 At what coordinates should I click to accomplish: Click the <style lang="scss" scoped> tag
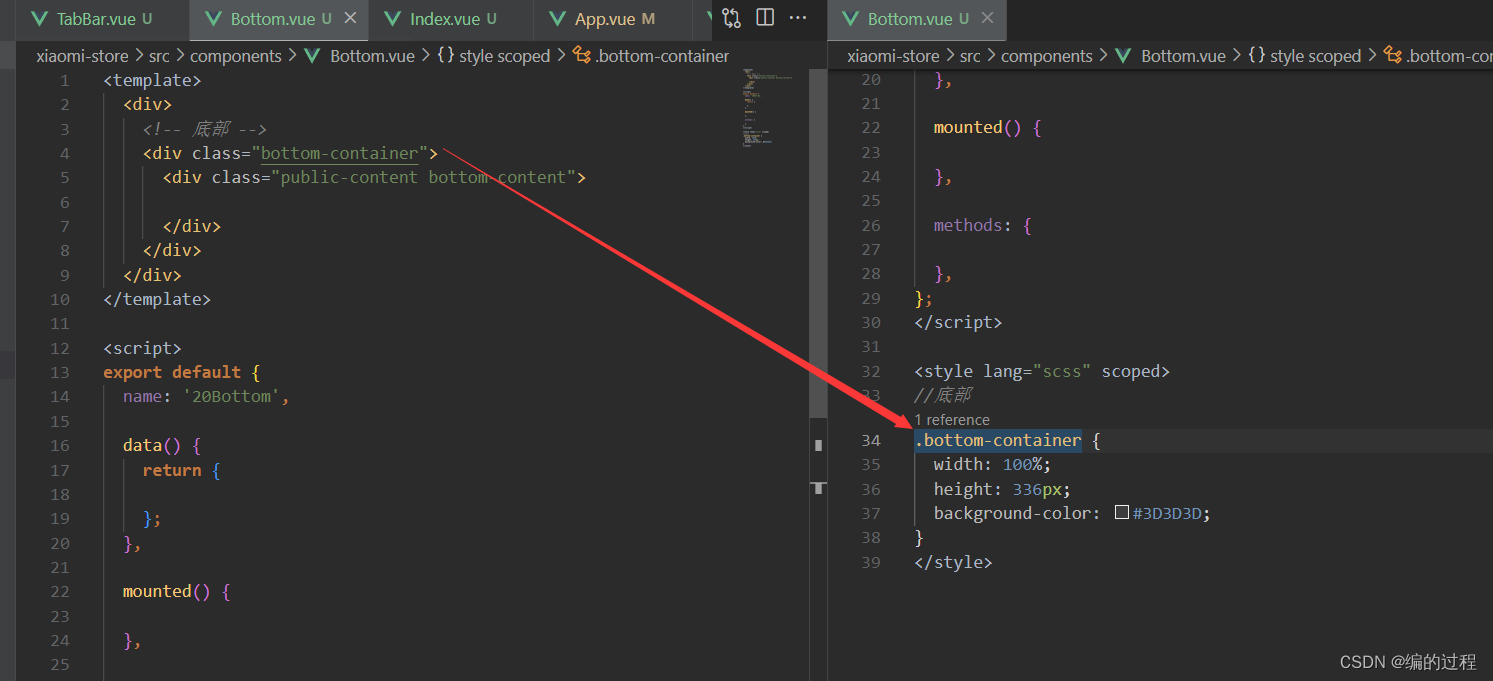(x=1042, y=371)
